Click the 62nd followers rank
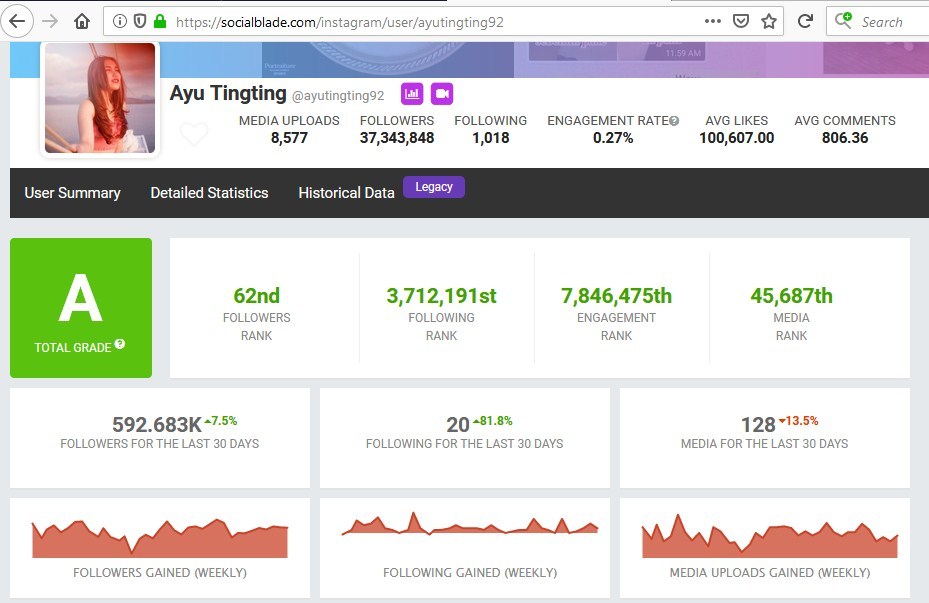 [x=257, y=296]
